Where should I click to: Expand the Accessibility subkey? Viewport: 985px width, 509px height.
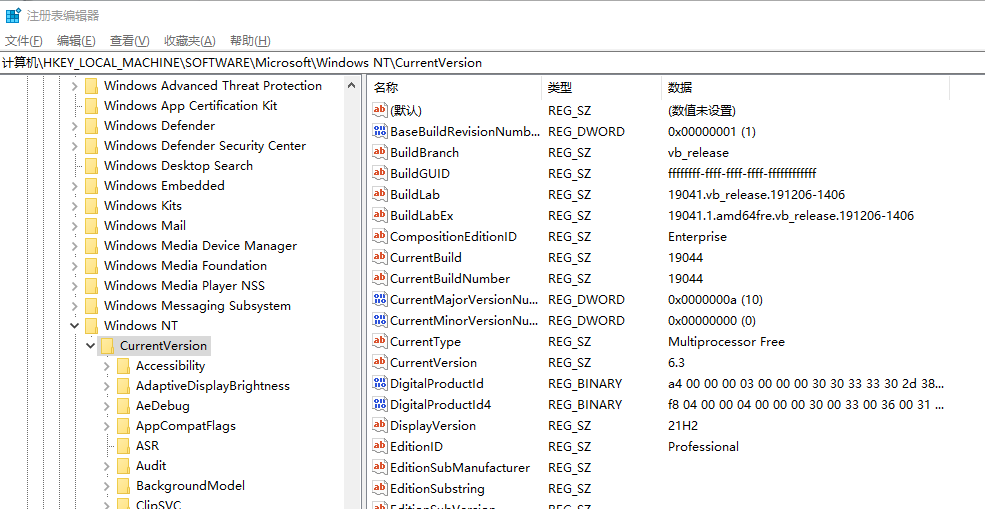click(107, 366)
